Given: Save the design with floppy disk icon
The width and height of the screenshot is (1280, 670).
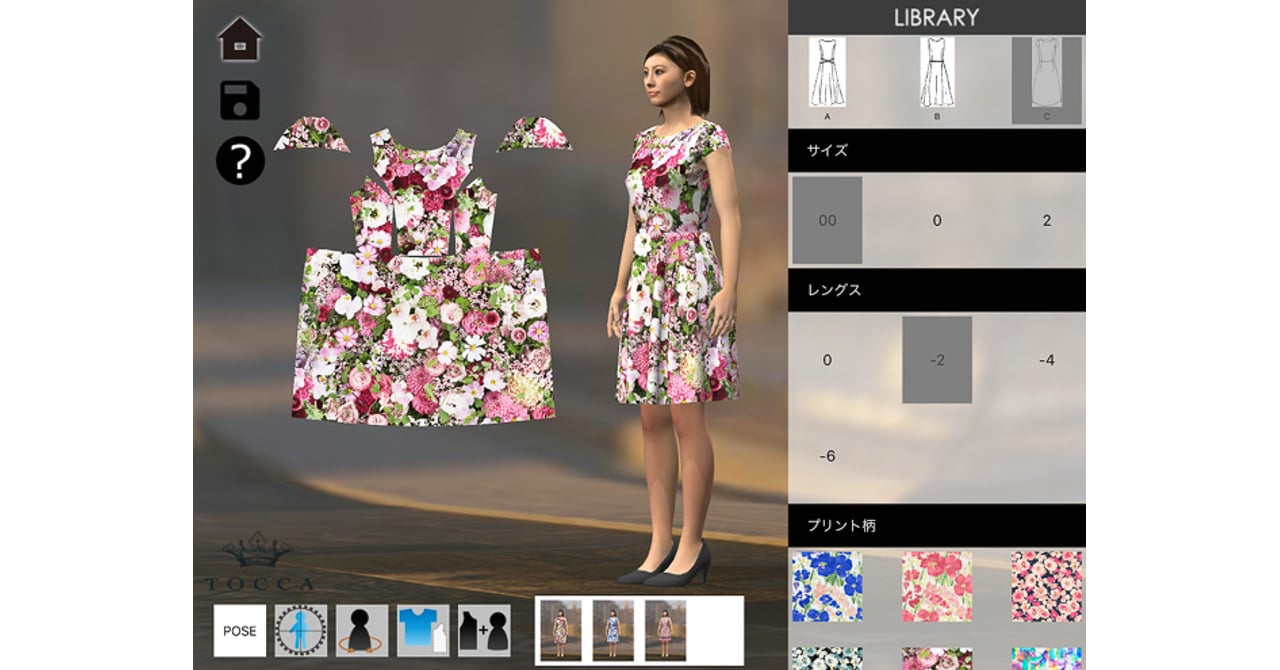Looking at the screenshot, I should (x=240, y=101).
